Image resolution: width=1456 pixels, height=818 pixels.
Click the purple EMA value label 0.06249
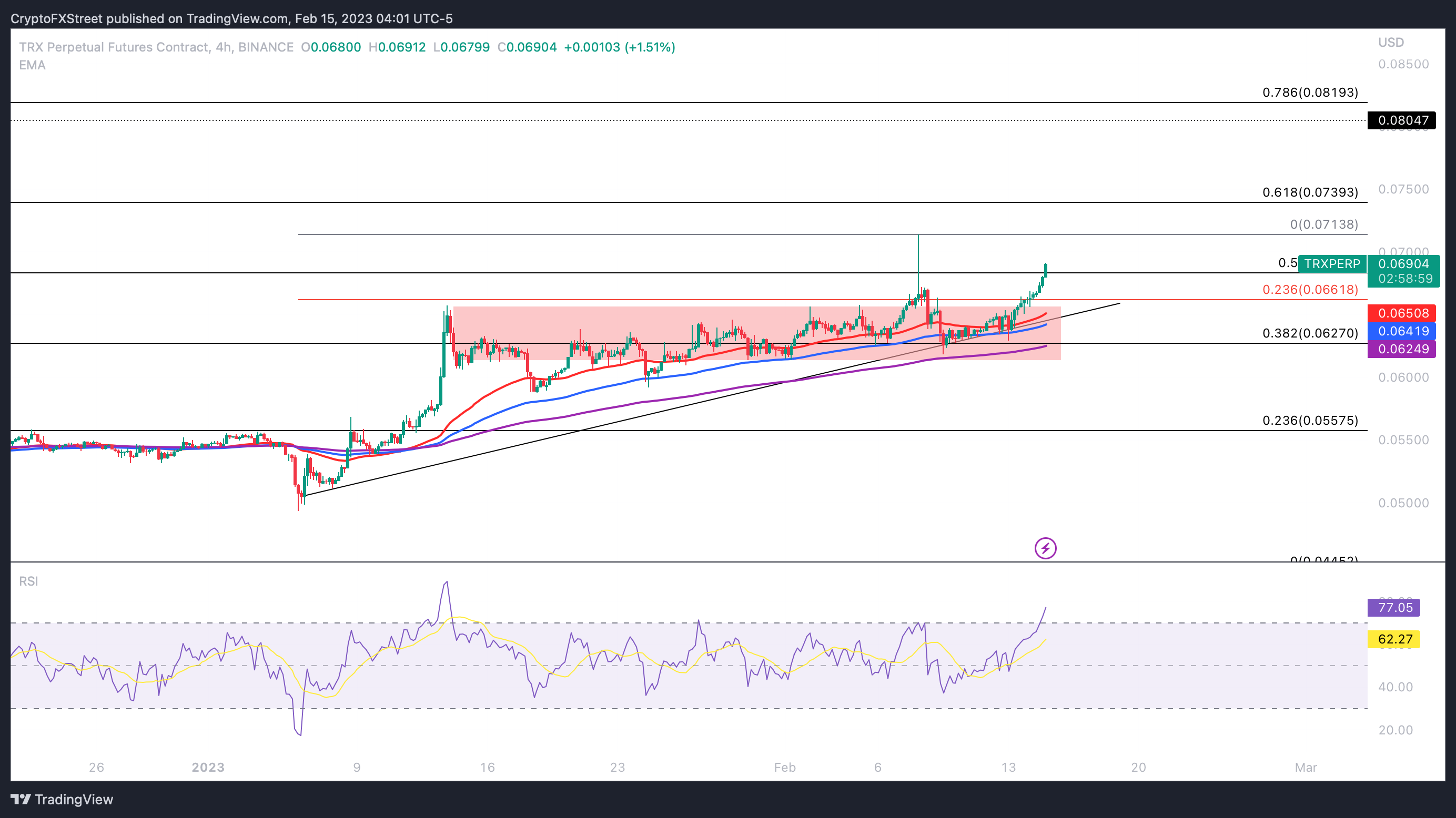tap(1403, 349)
